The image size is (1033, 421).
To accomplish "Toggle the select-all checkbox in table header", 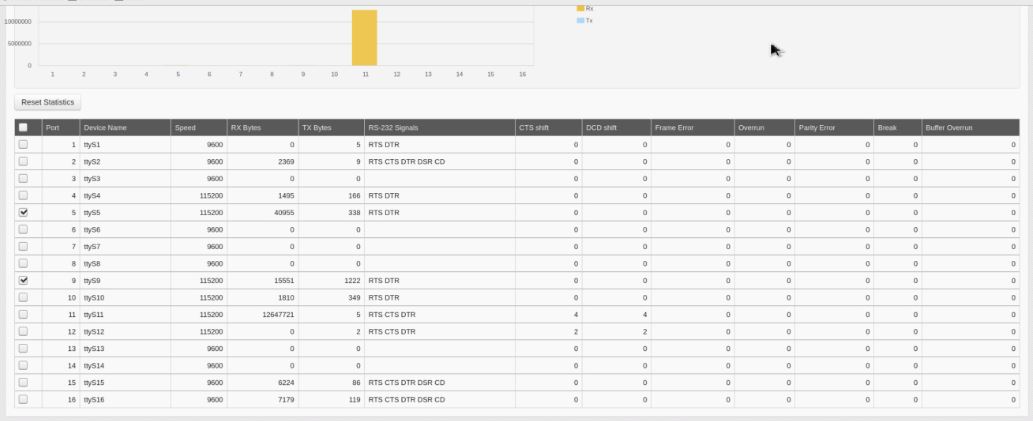I will click(23, 128).
